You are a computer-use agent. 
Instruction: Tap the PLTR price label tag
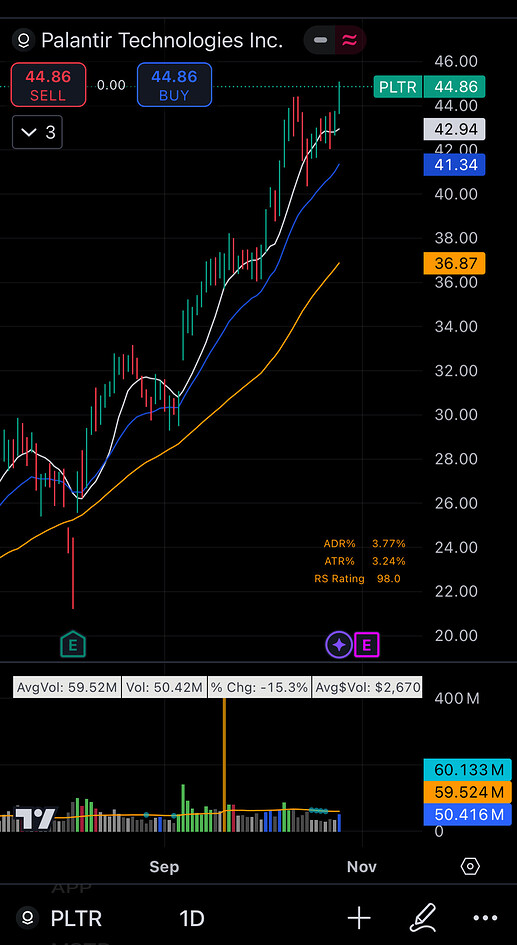pos(397,87)
